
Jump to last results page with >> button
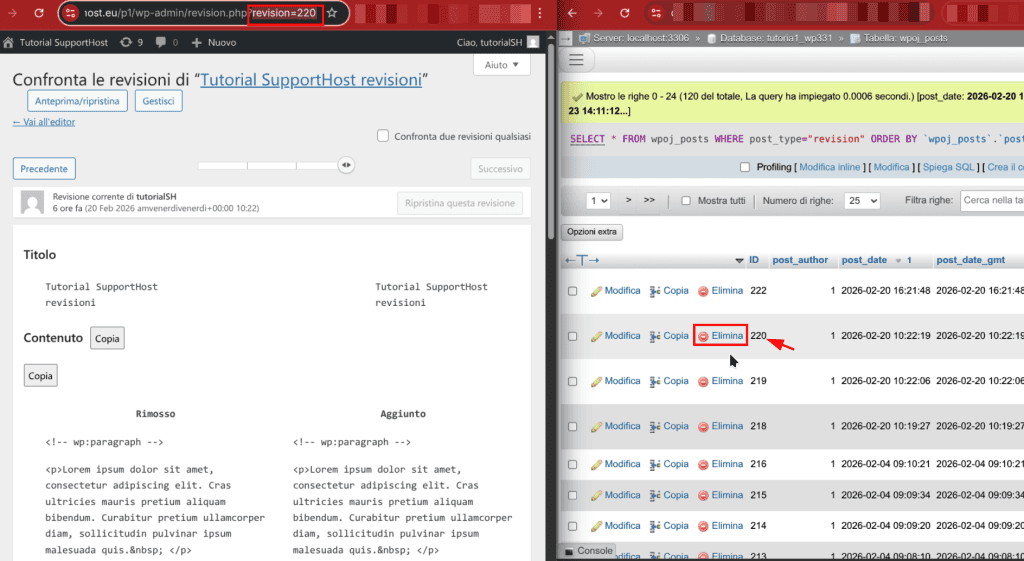[x=649, y=200]
